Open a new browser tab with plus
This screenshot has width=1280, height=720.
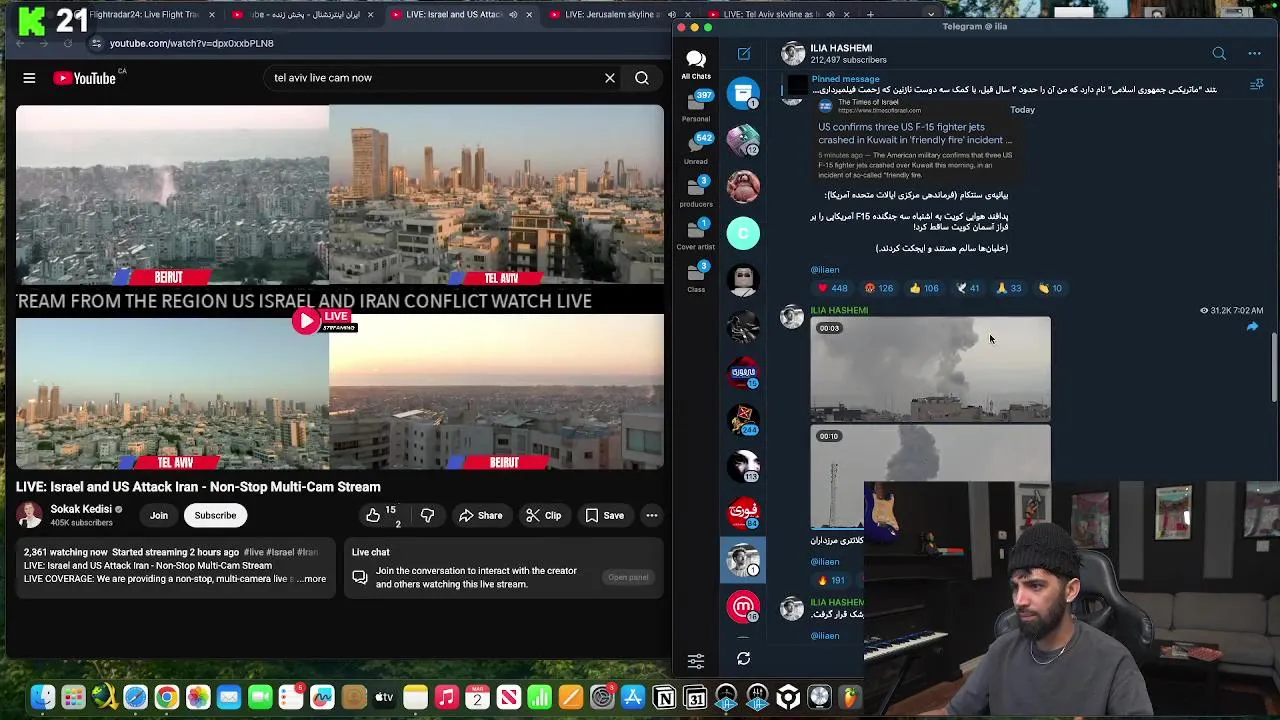tap(870, 15)
